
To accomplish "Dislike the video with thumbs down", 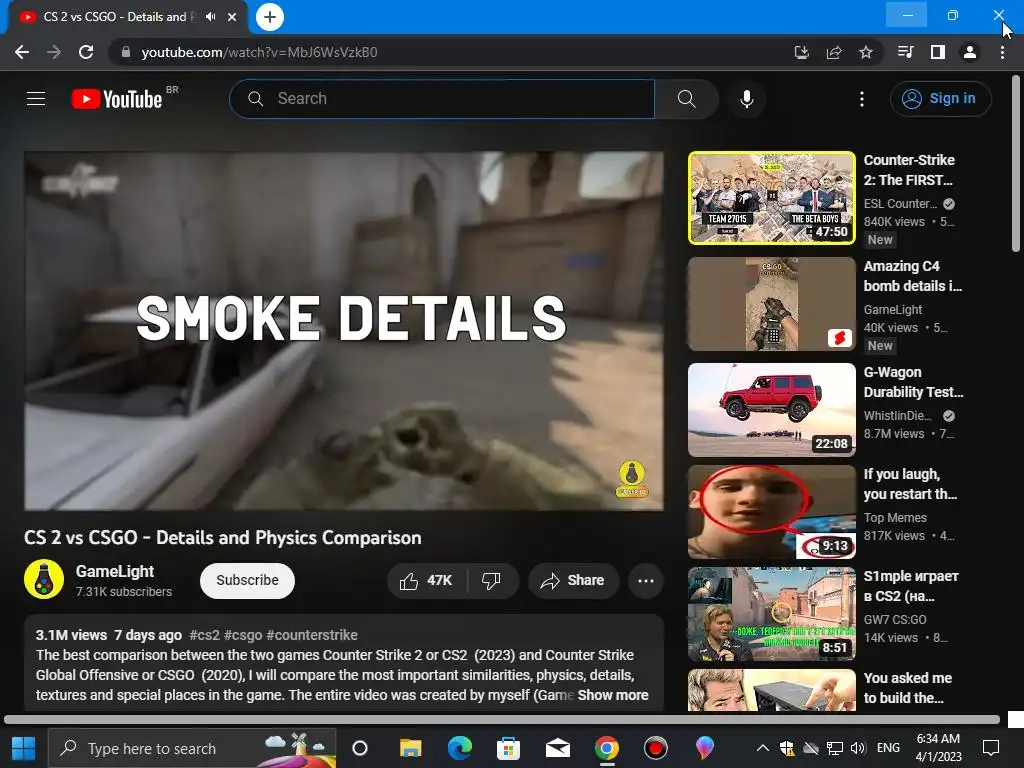I will click(491, 581).
